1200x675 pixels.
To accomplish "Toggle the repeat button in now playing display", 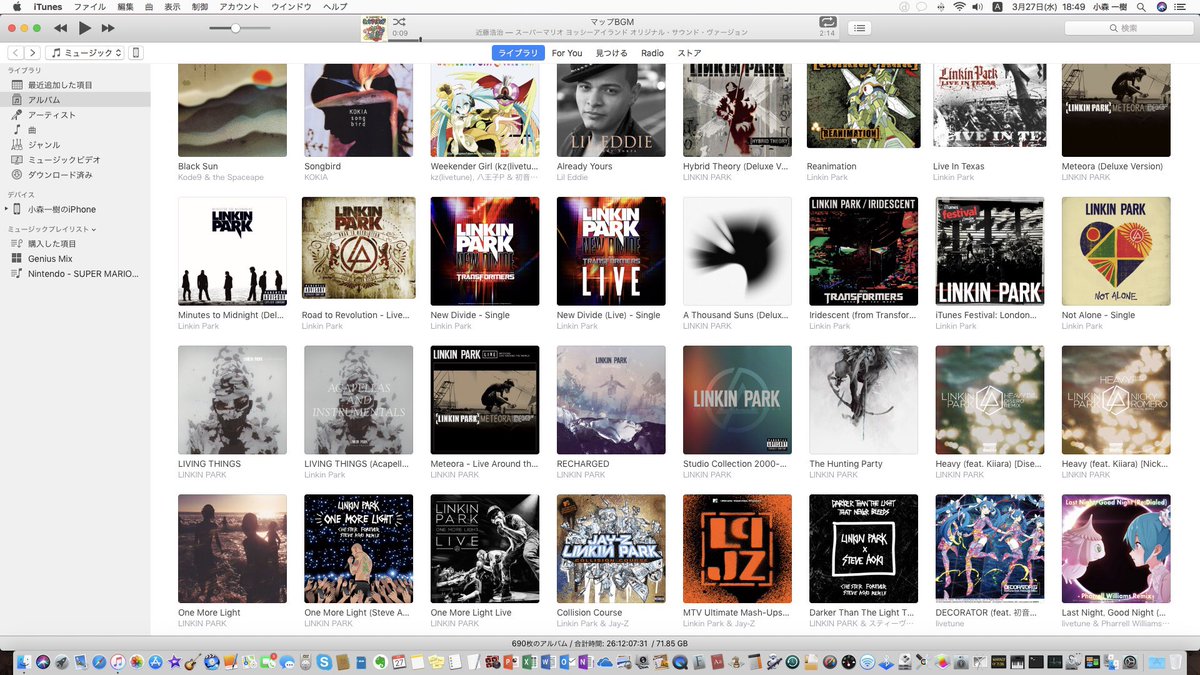I will tap(827, 22).
